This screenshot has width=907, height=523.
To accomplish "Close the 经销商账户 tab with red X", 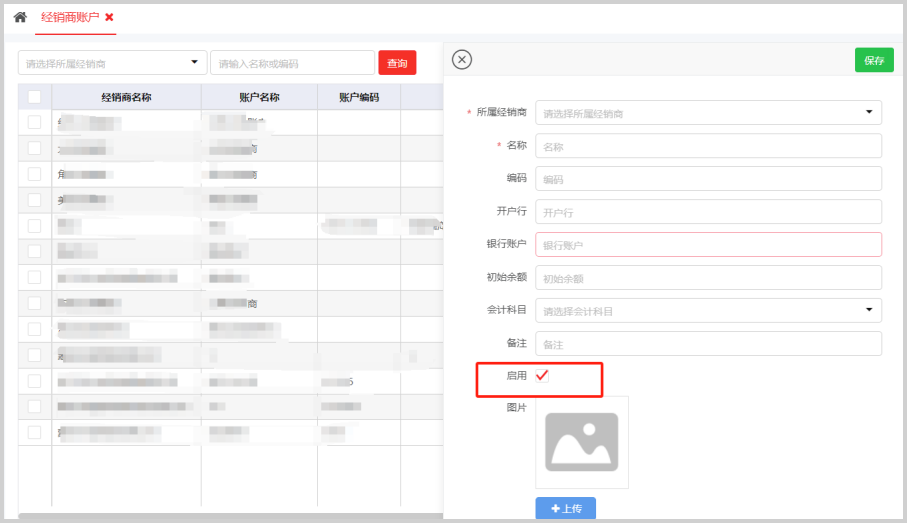I will tap(109, 18).
